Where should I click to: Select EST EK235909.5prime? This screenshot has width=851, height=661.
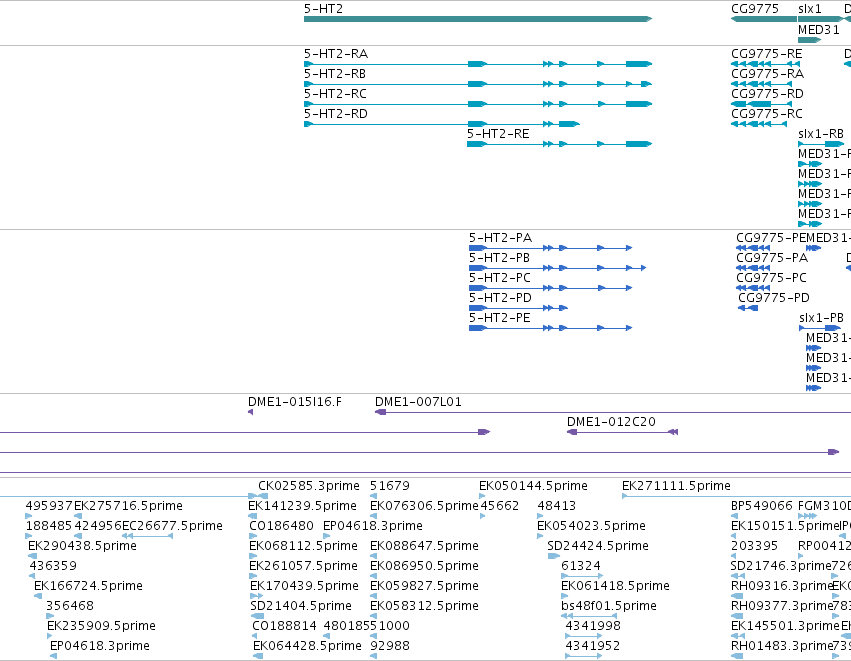(x=101, y=627)
